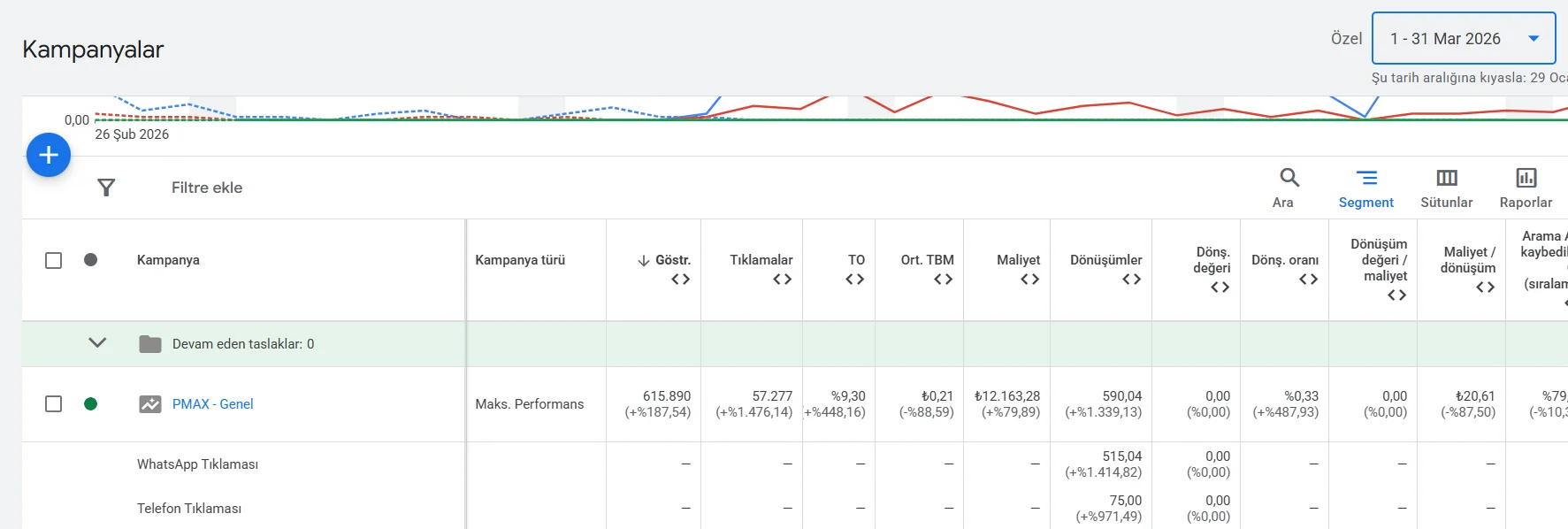
Task: Click the expand arrows under Dönş. oranı column
Action: tap(1308, 280)
